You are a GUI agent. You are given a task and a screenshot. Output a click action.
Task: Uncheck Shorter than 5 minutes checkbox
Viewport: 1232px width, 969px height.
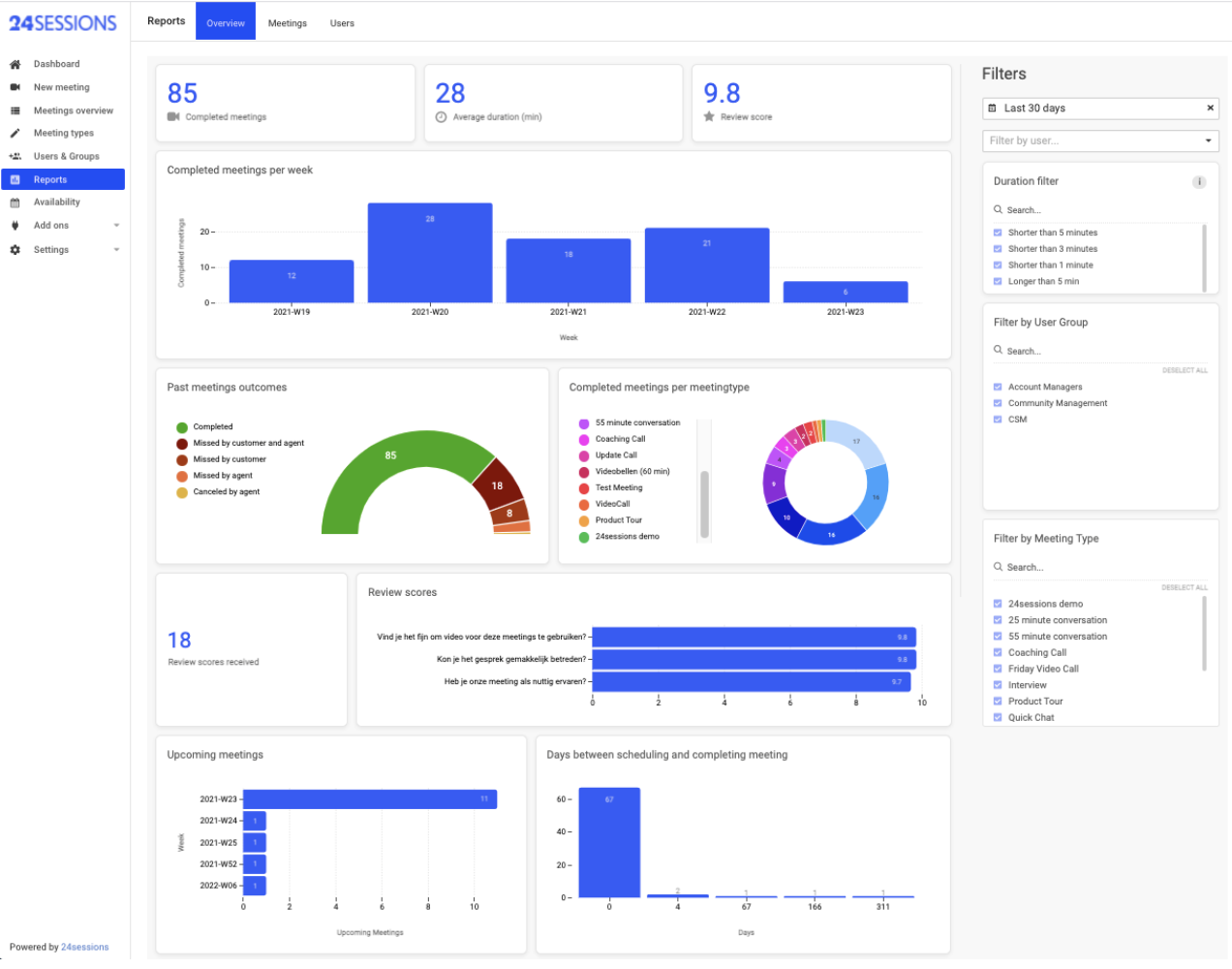pyautogui.click(x=998, y=233)
